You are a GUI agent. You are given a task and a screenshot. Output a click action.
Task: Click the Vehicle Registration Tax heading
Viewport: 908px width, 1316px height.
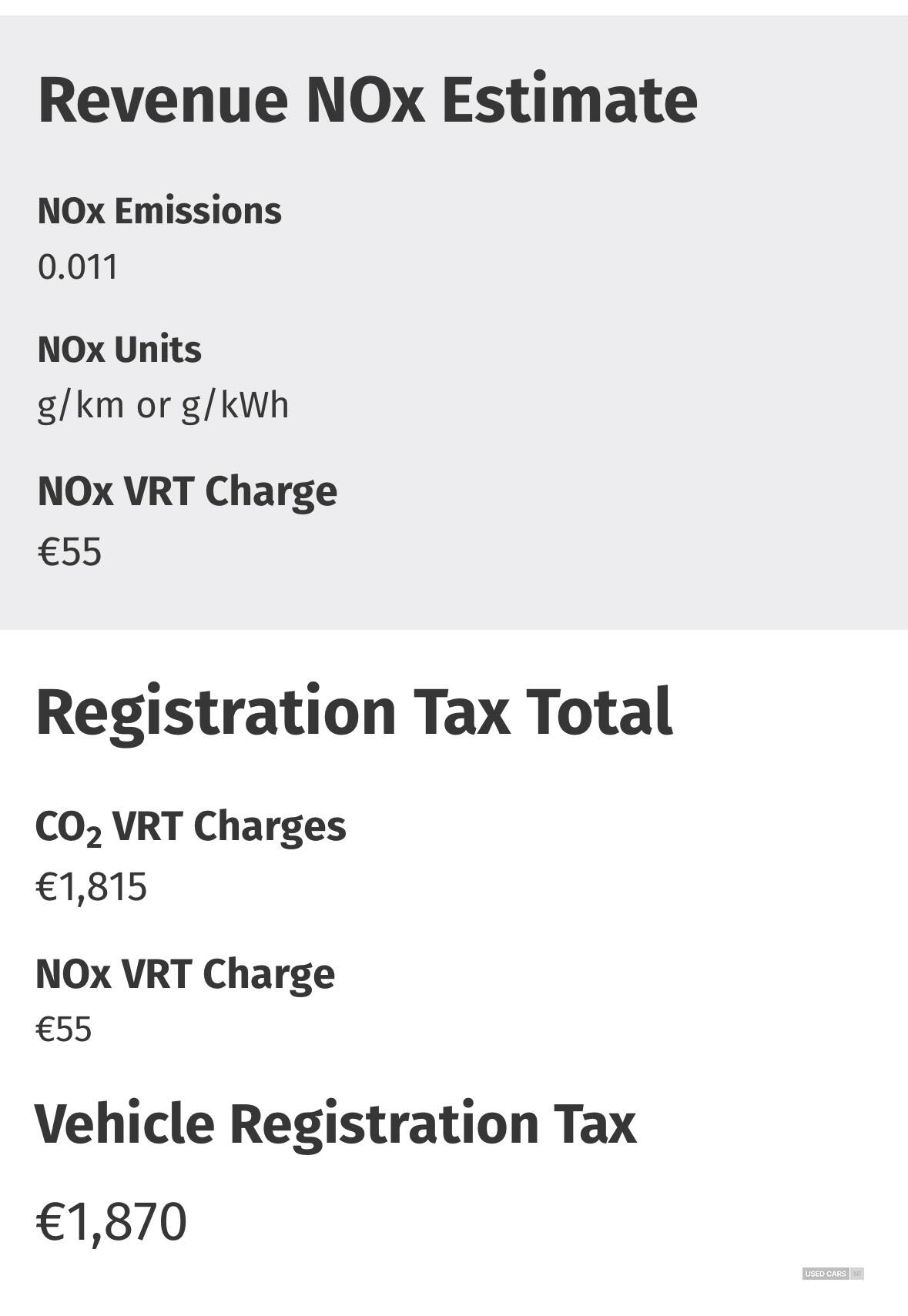point(335,1123)
